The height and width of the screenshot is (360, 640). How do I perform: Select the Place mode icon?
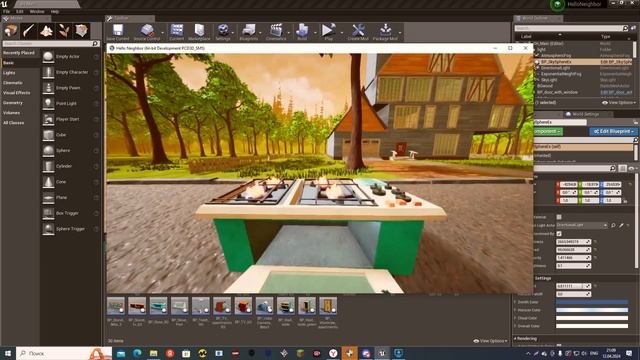pyautogui.click(x=11, y=31)
